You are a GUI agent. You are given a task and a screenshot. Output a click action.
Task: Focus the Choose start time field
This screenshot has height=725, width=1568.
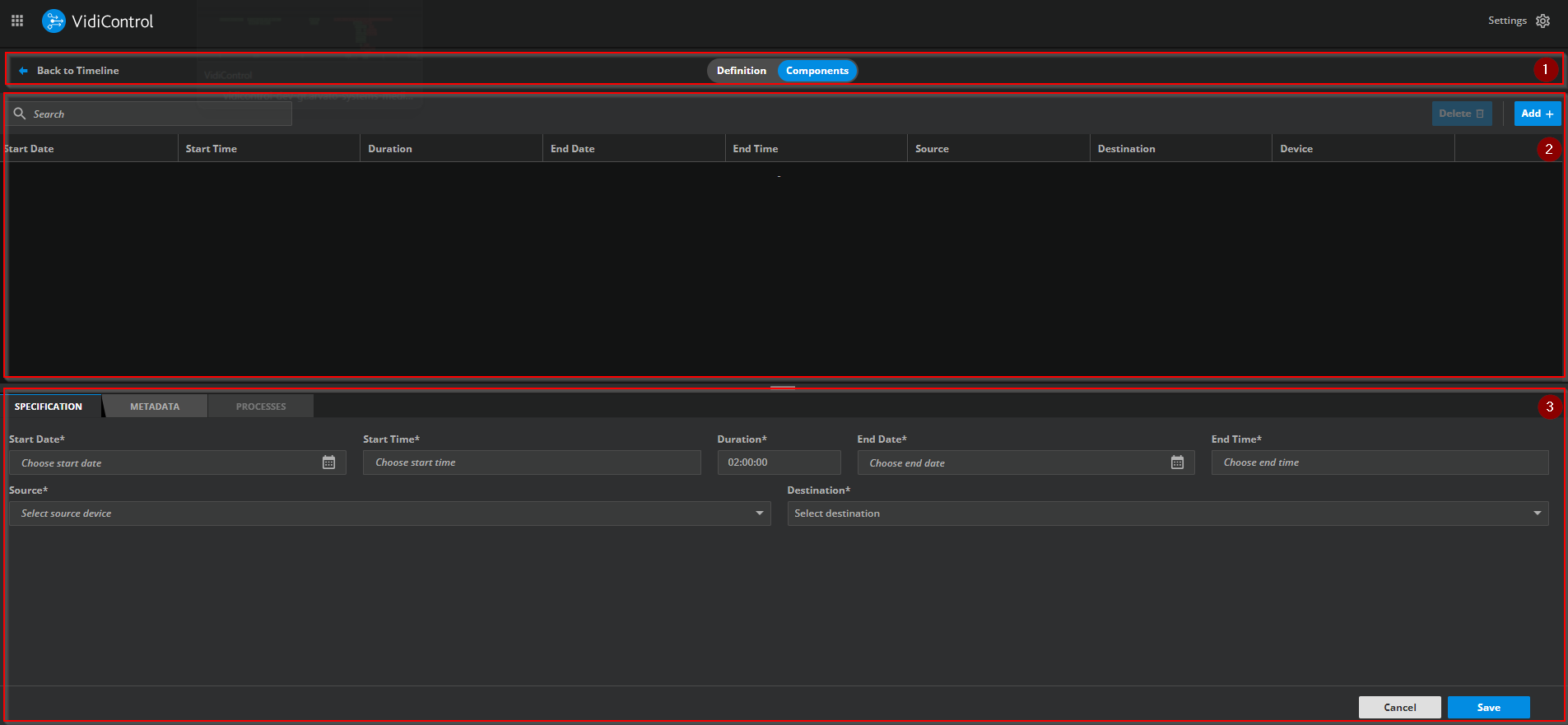[531, 462]
